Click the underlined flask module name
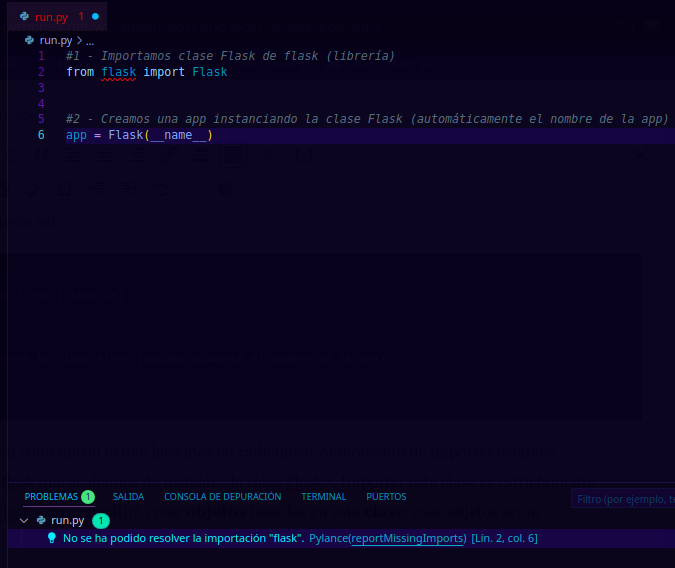This screenshot has width=675, height=568. click(x=118, y=72)
